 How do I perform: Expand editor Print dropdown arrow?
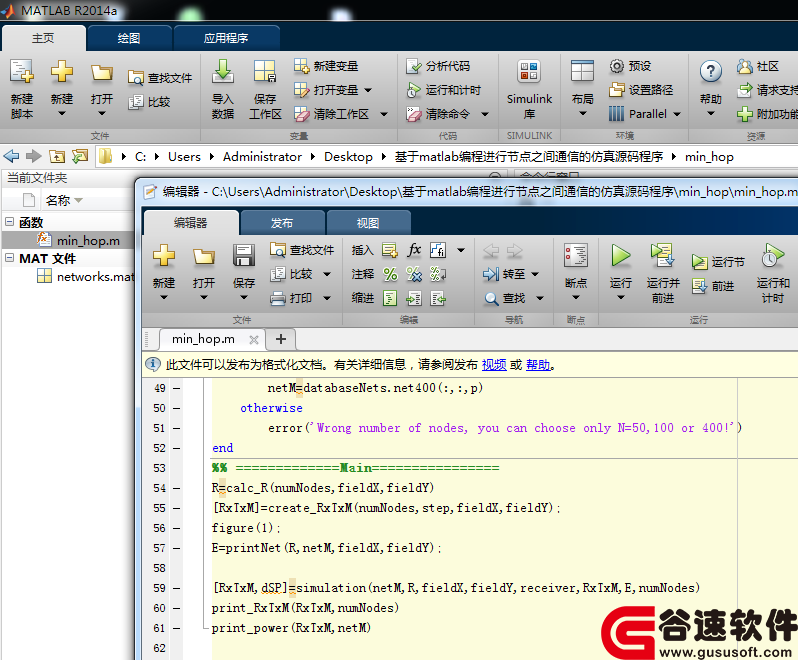[x=327, y=298]
